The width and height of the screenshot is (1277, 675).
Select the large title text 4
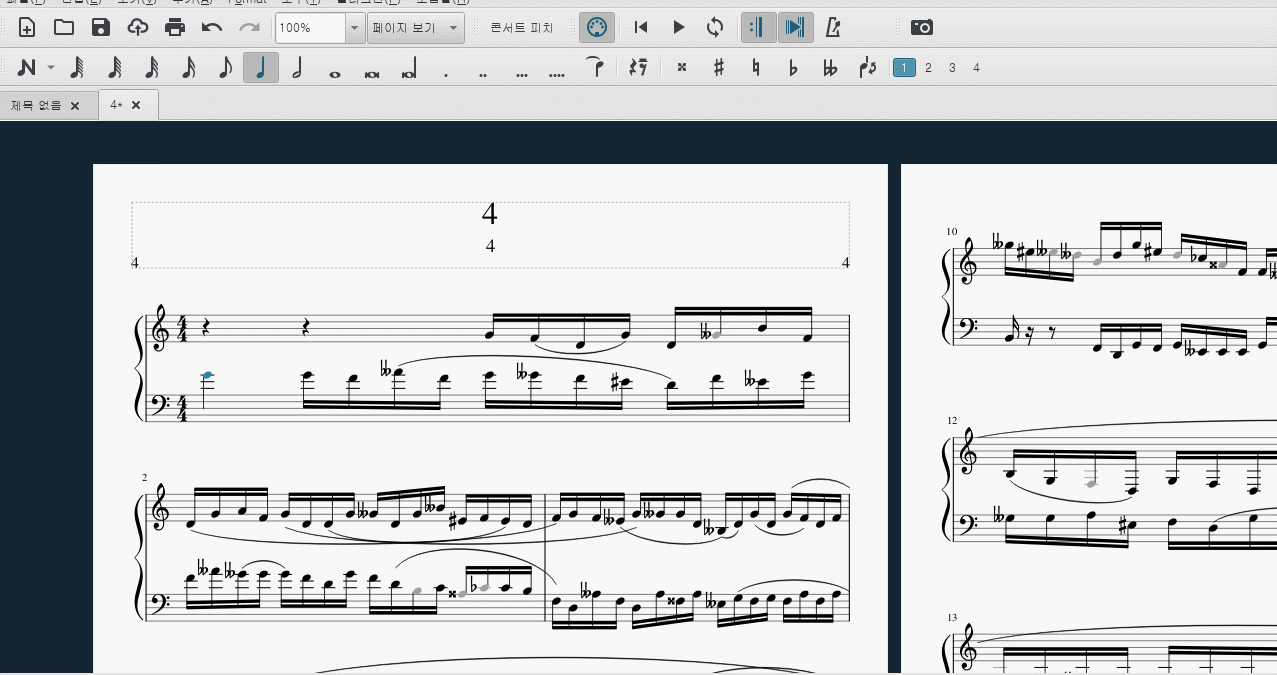tap(489, 214)
